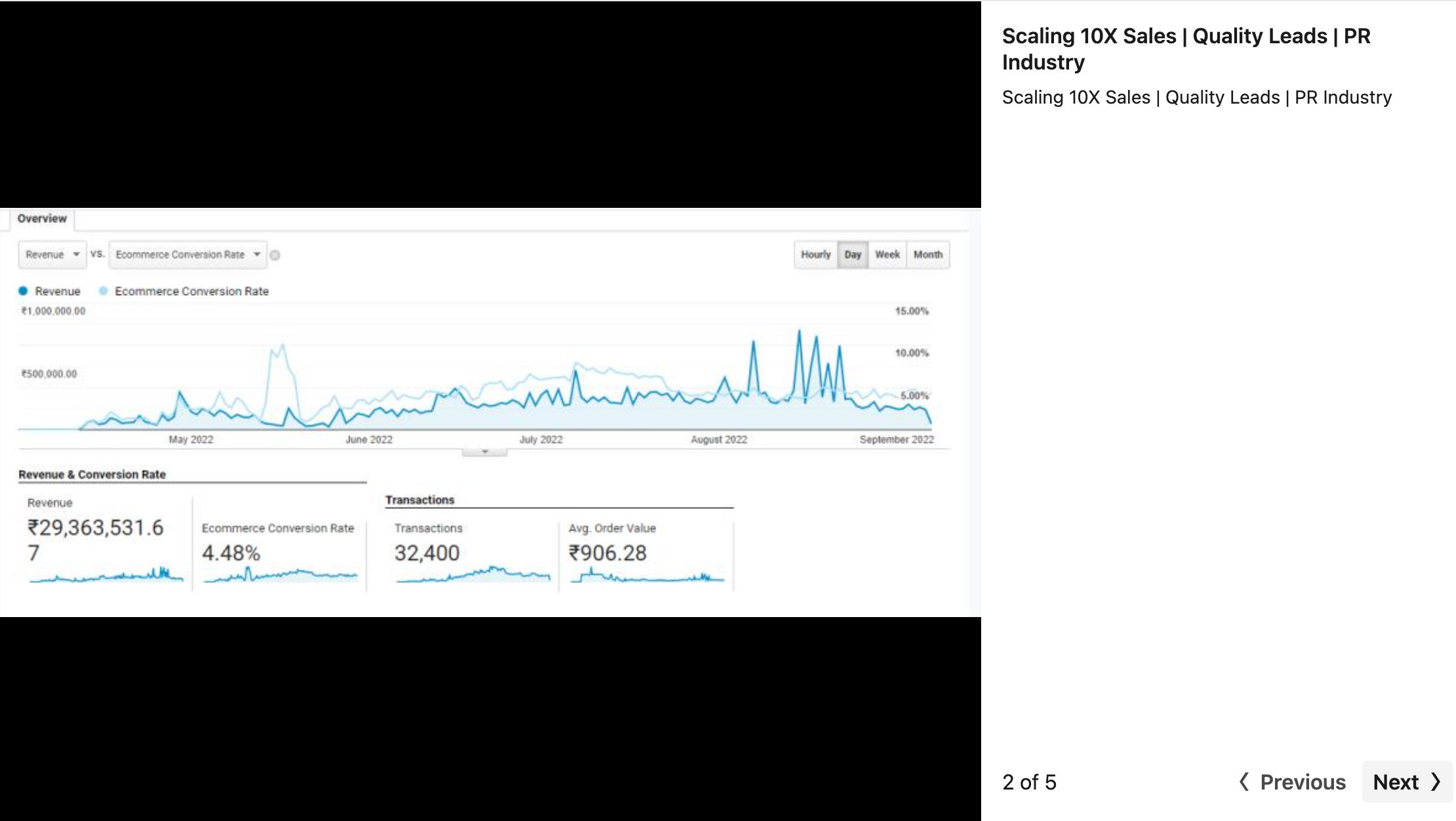Click the Avg. Order Value sparkline
The height and width of the screenshot is (821, 1456).
(647, 577)
